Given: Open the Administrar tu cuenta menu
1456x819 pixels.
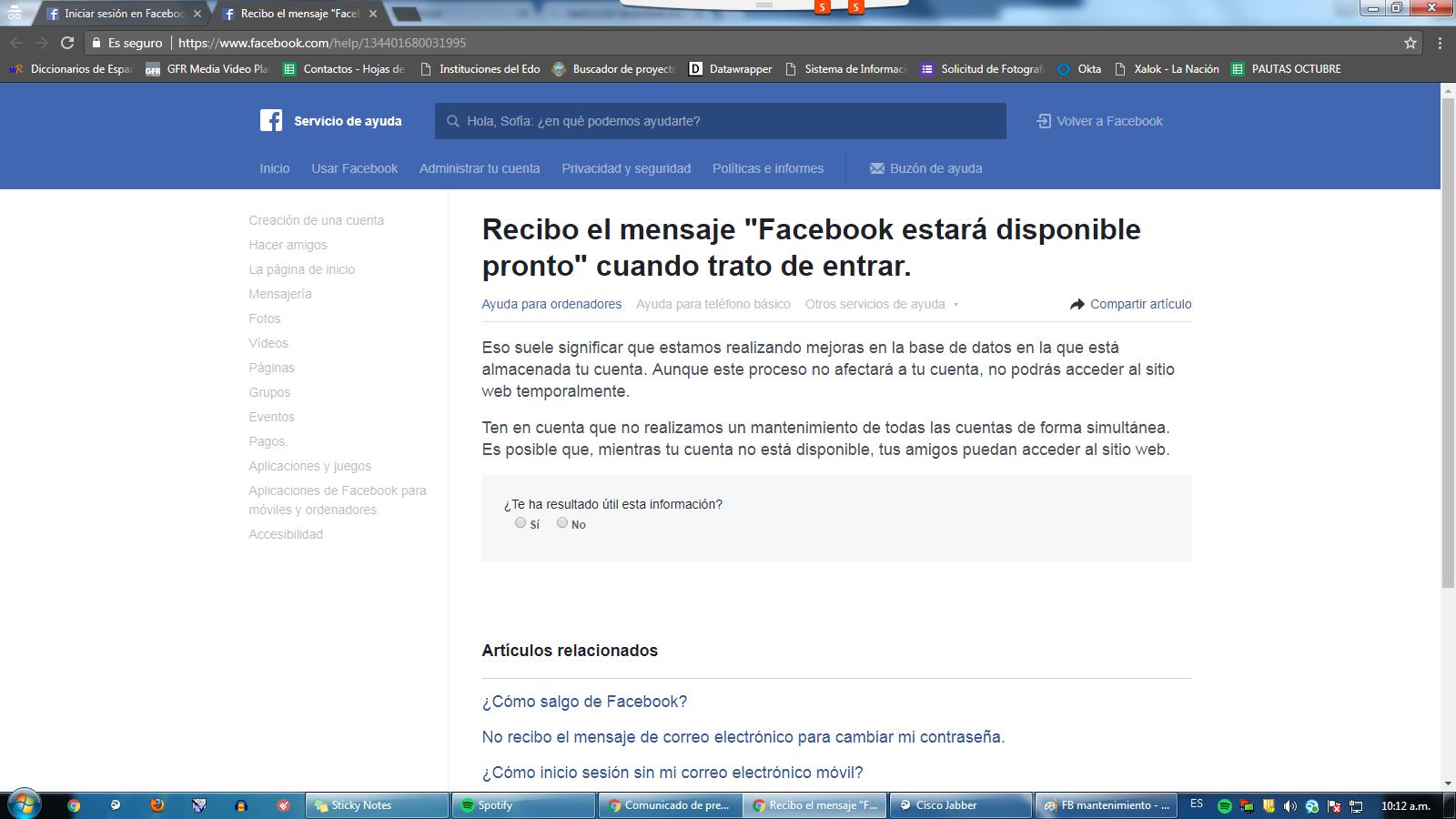Looking at the screenshot, I should [480, 168].
